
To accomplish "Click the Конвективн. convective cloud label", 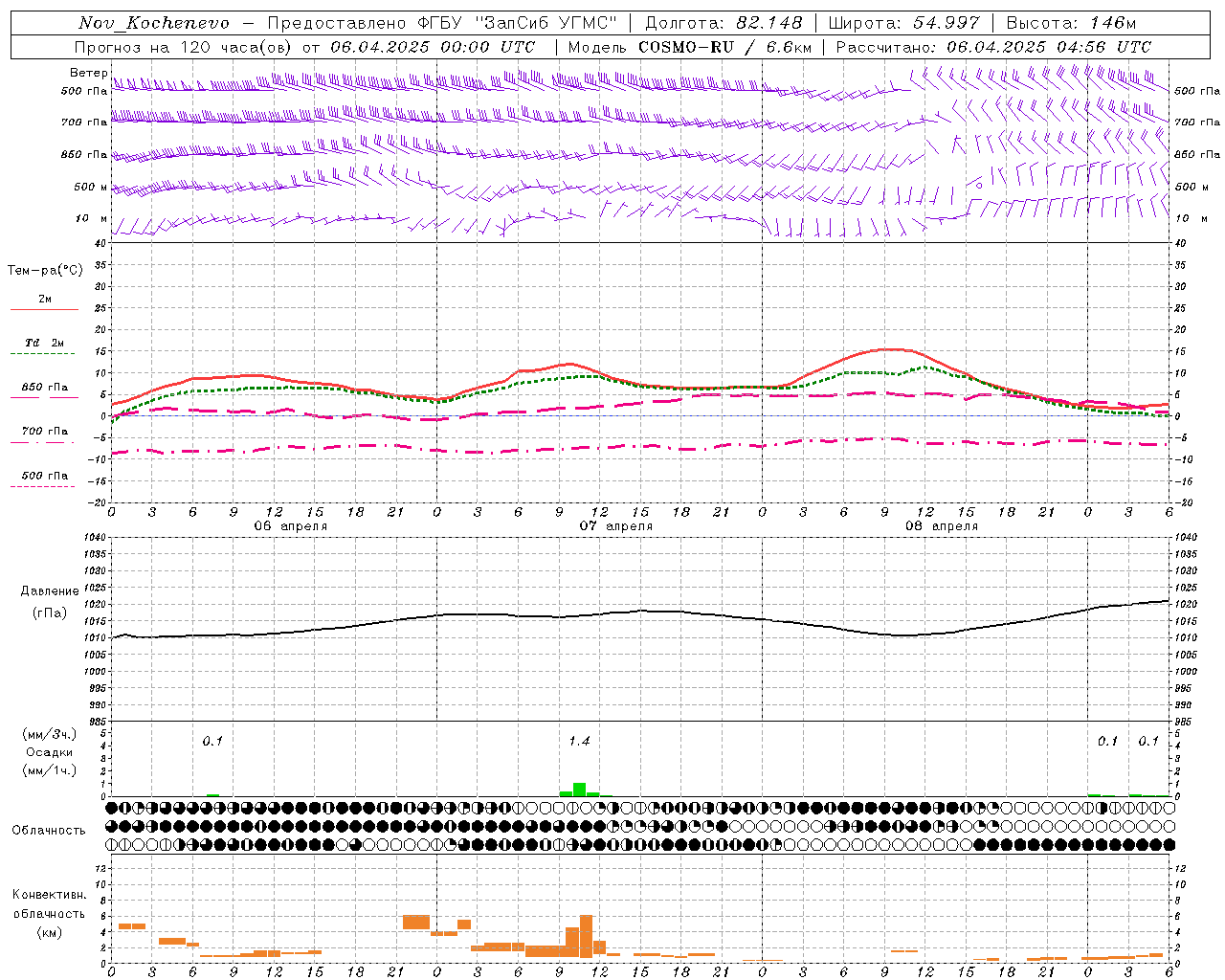I will [x=50, y=895].
